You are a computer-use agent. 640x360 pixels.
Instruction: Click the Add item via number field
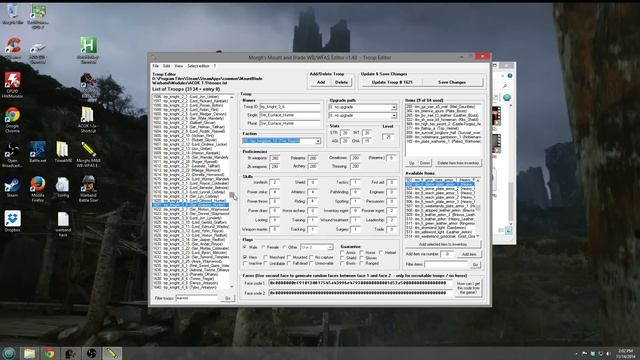click(x=448, y=254)
